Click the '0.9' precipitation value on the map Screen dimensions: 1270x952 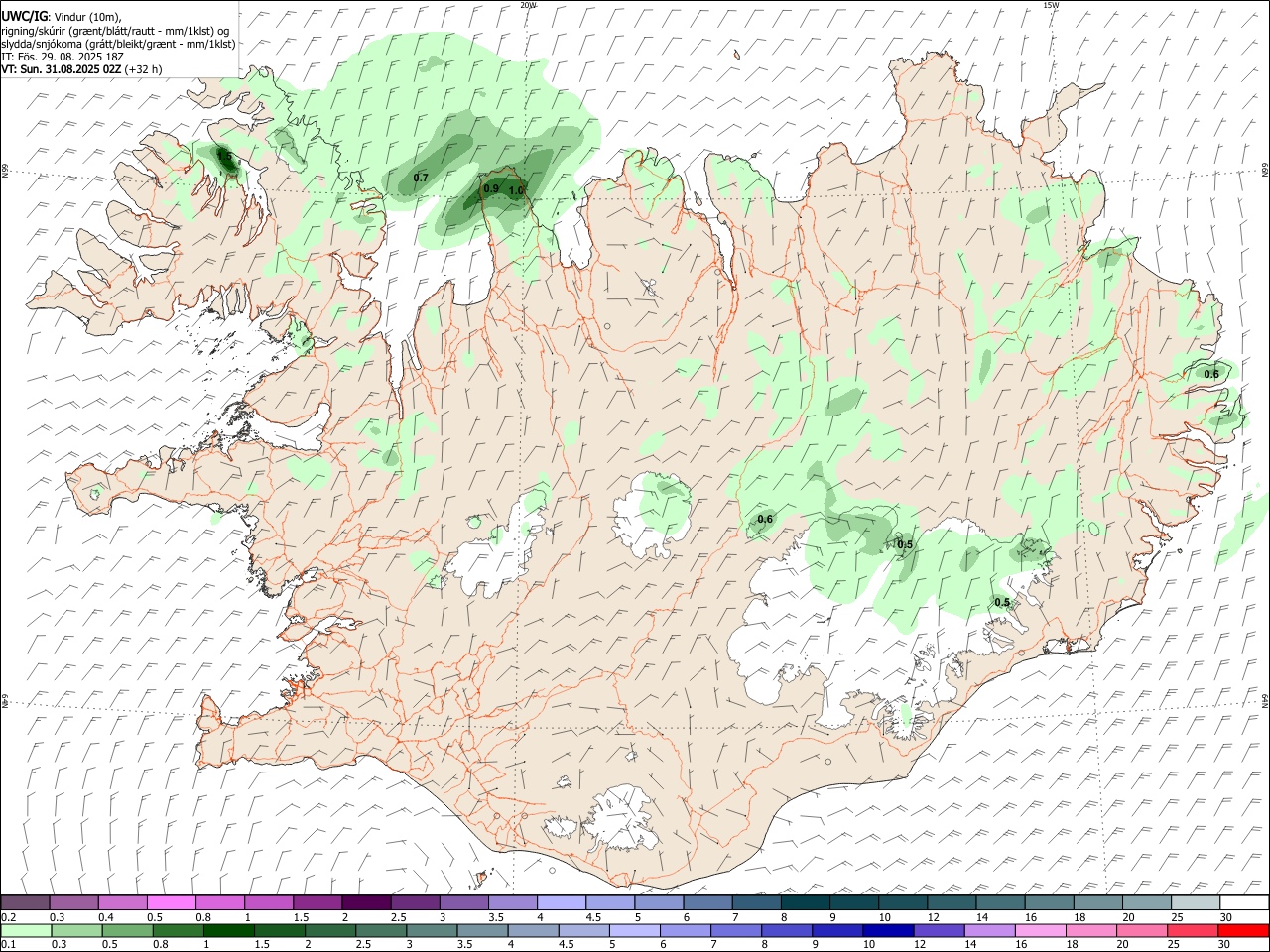(491, 188)
